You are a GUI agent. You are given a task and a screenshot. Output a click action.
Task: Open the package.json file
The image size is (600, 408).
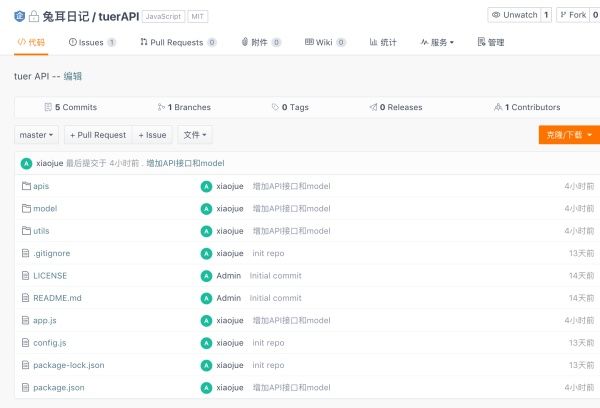(x=59, y=387)
